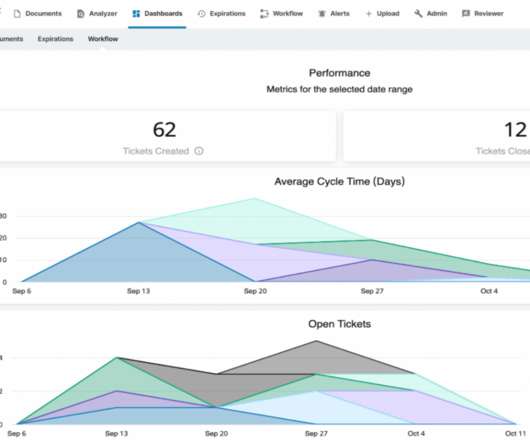Image resolution: width=530 pixels, height=442 pixels.
Task: Click the Sep 13 peak in Cycle Time chart
Action: pos(139,222)
